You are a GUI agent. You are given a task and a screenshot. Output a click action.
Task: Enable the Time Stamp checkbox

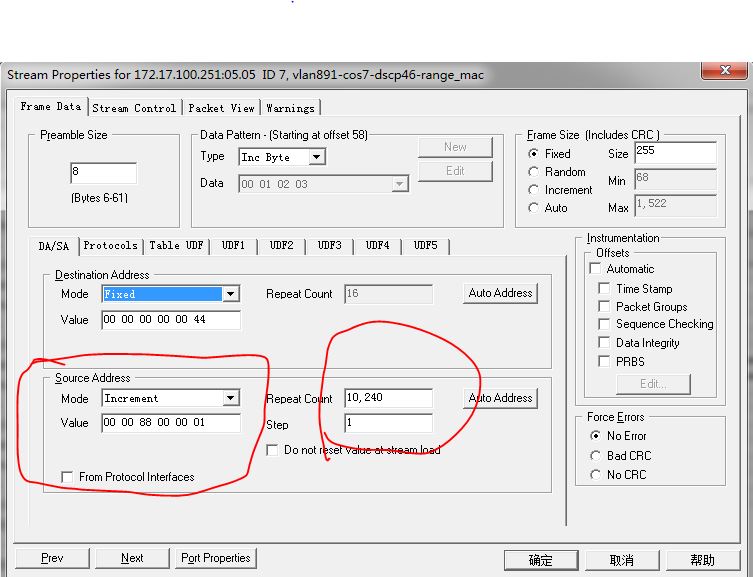click(x=604, y=288)
